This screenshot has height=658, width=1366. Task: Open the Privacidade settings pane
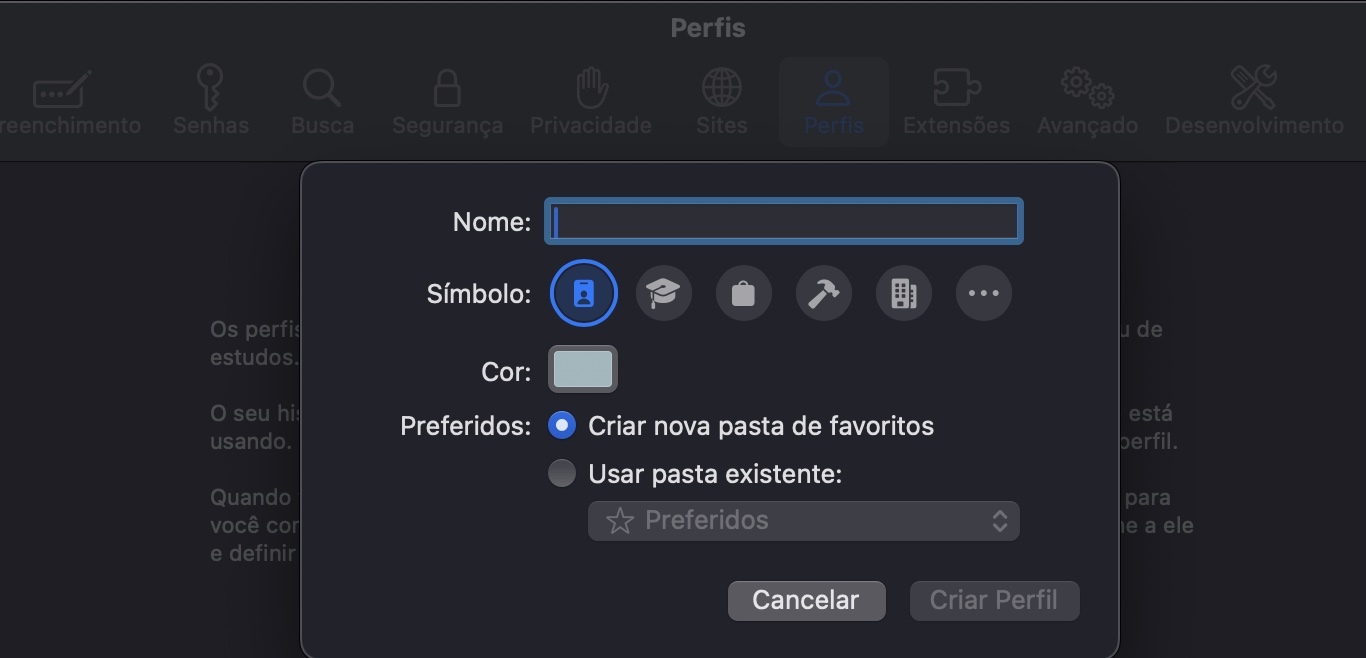point(590,100)
